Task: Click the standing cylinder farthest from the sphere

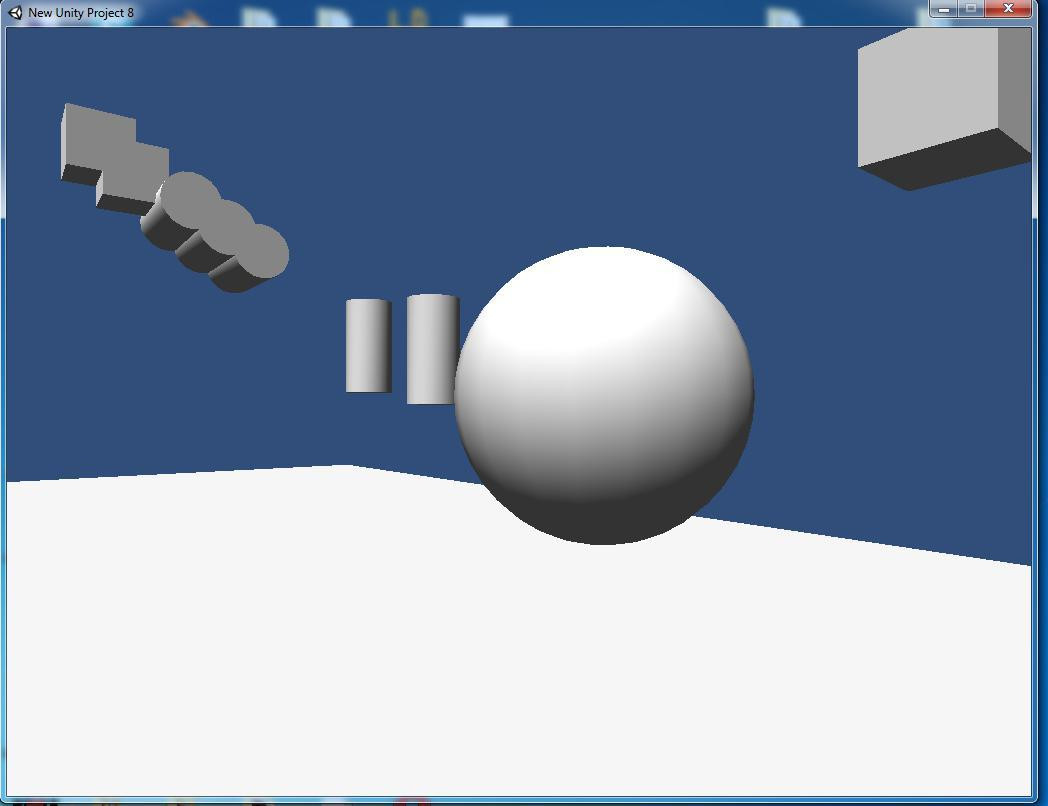Action: (x=368, y=346)
